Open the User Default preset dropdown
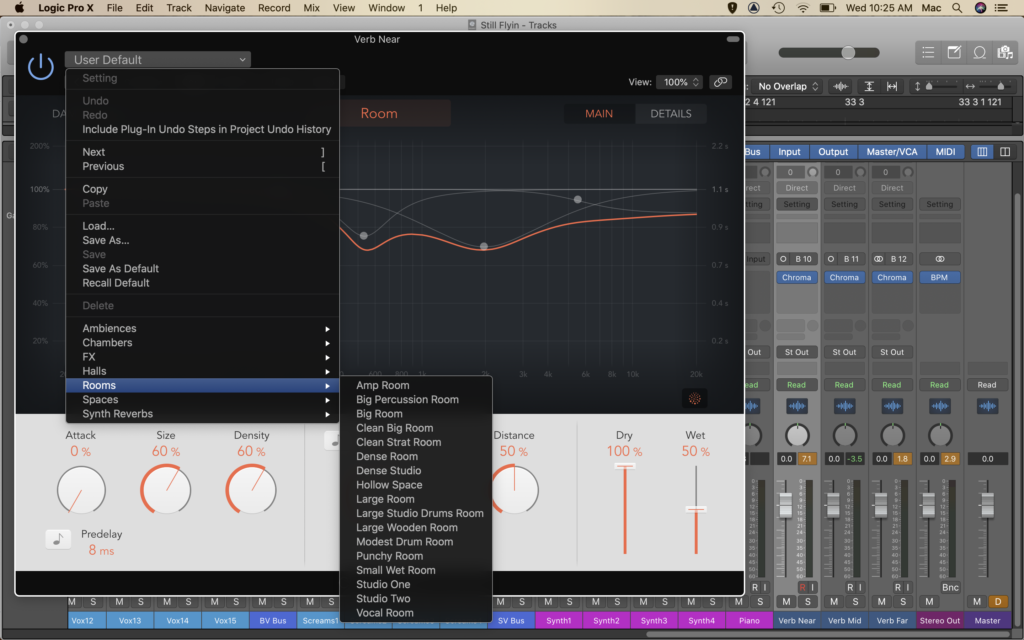This screenshot has width=1024, height=640. 157,59
